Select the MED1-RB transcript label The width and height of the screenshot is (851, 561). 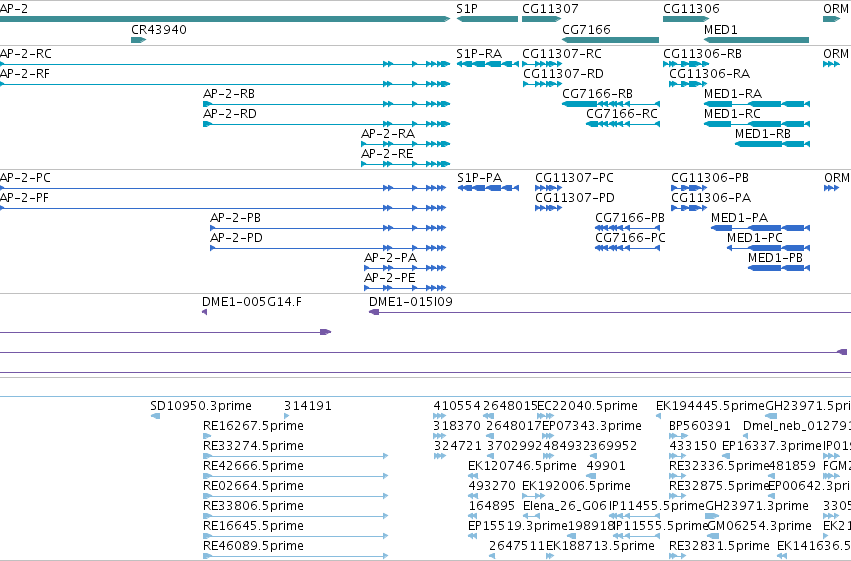coord(763,134)
